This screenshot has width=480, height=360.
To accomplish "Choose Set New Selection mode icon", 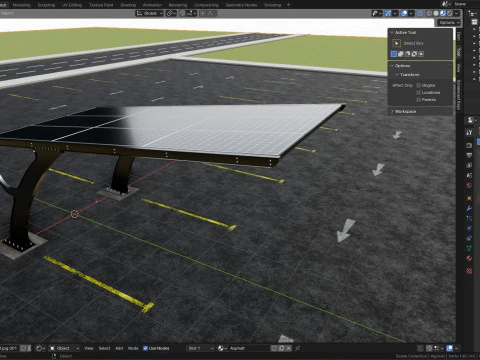I will [394, 54].
